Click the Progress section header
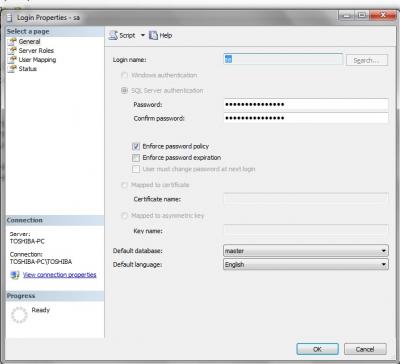400x364 pixels. 55,296
